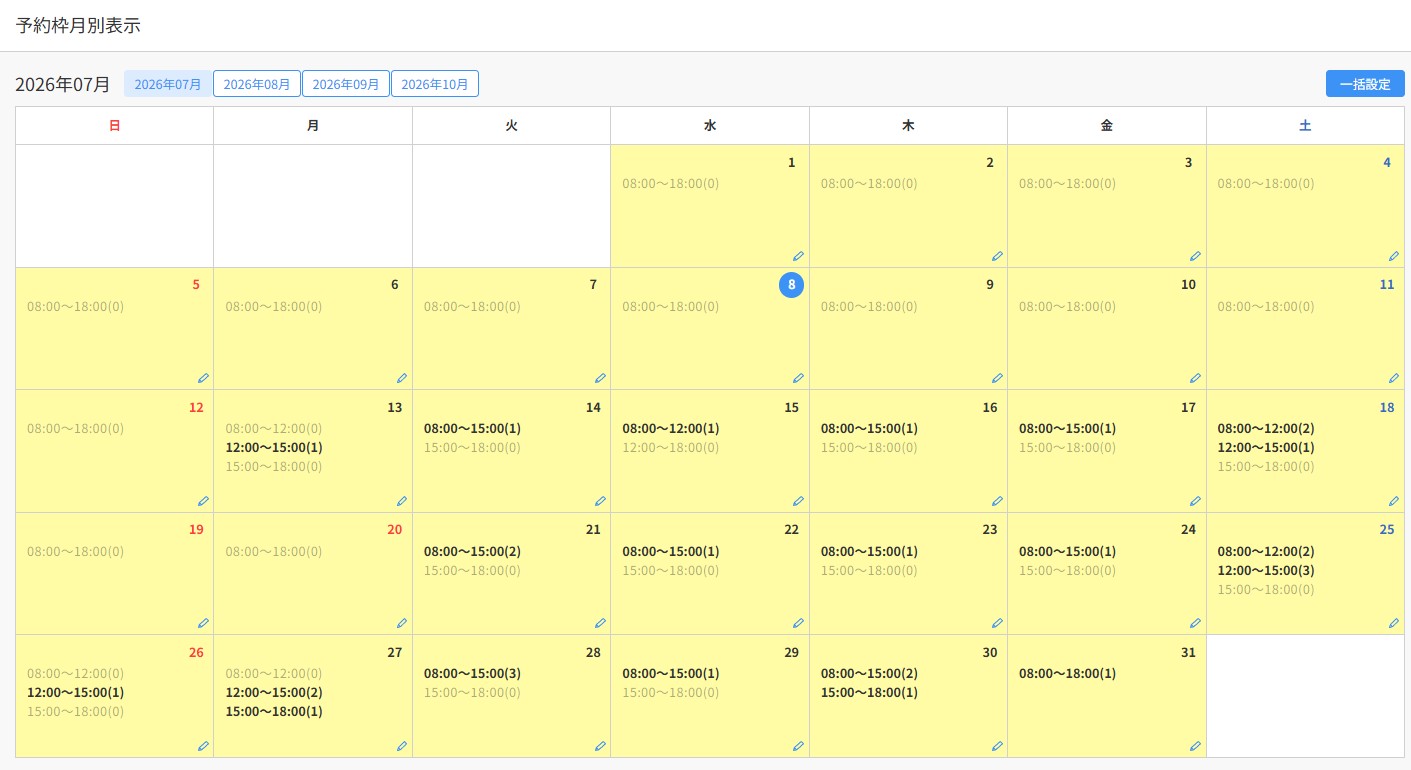Screen dimensions: 1411x770
Task: Click 12:00〜15:00(3) on July 25
Action: [1266, 570]
